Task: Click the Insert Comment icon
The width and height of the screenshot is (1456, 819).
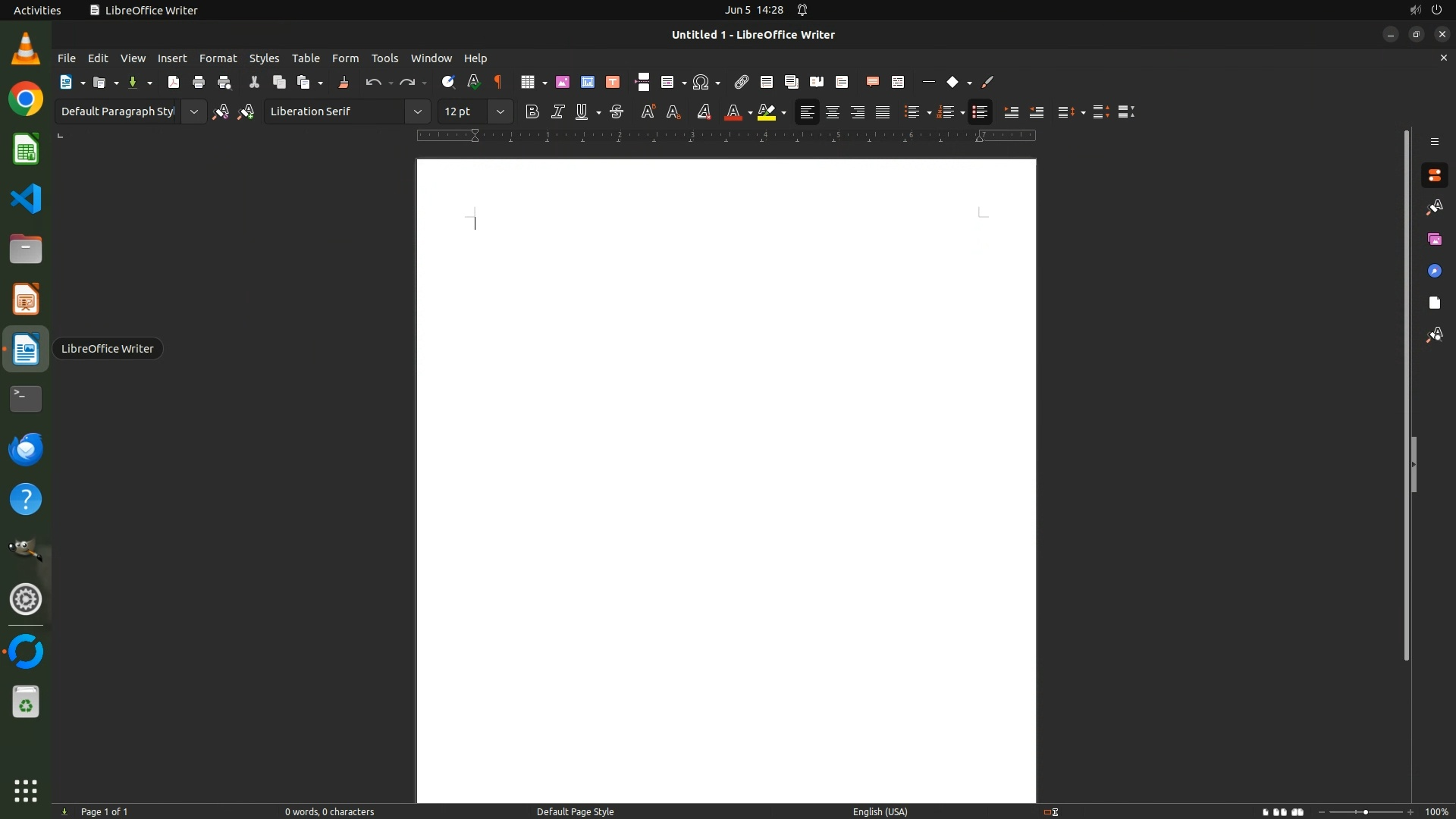Action: (x=873, y=82)
